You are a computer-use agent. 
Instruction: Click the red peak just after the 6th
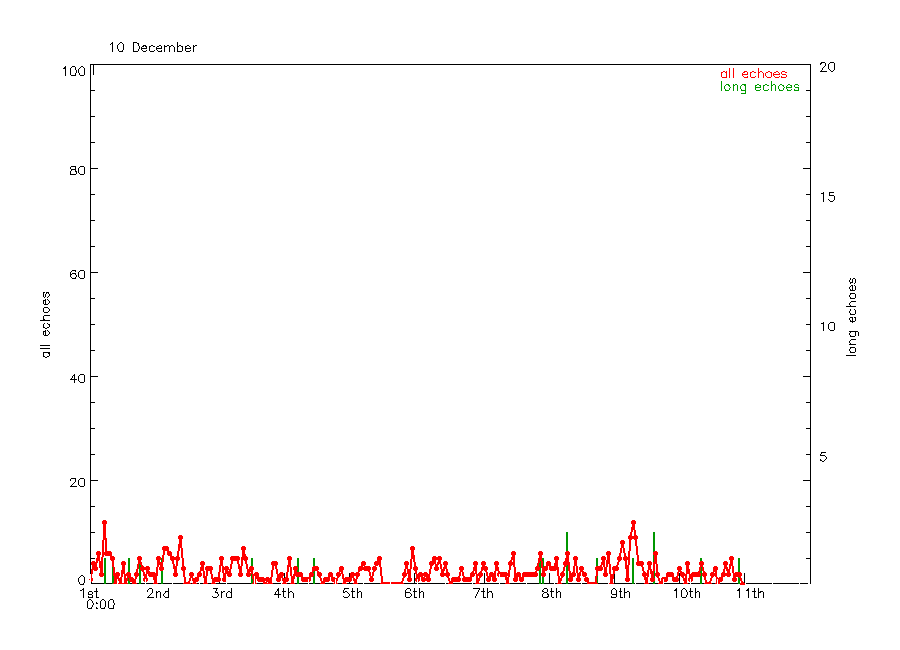[x=412, y=548]
